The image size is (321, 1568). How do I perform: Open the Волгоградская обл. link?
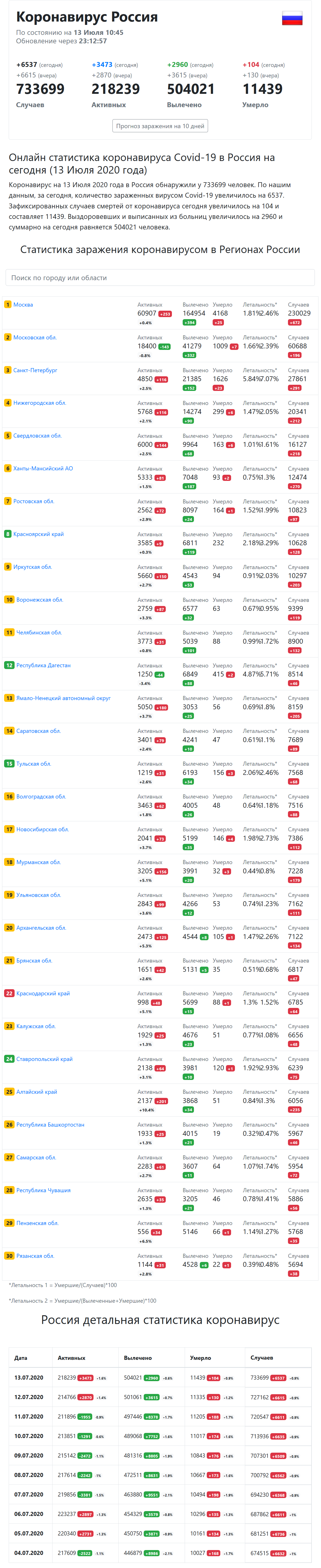(x=41, y=797)
